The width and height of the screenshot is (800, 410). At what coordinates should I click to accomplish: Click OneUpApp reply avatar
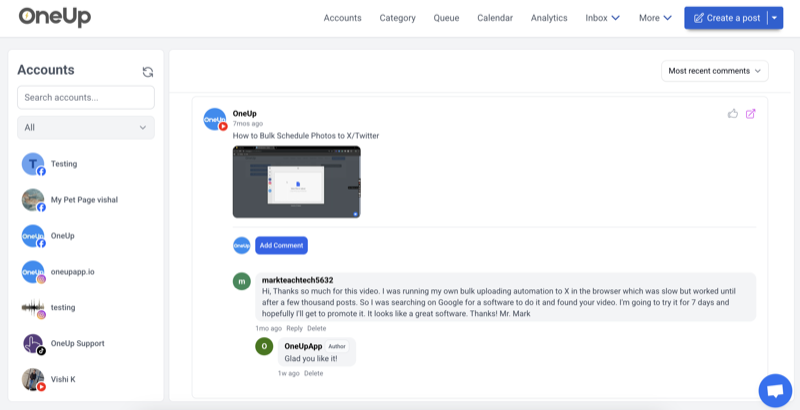pos(264,346)
